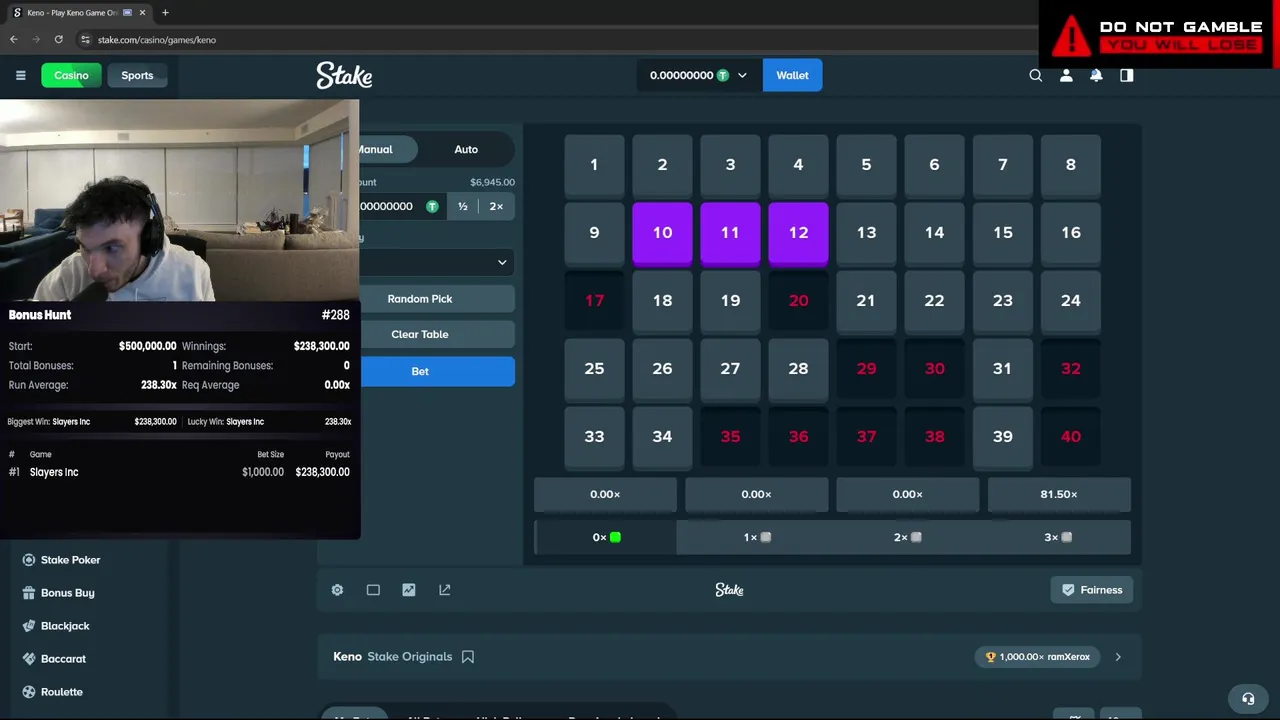This screenshot has width=1280, height=720.
Task: Open the pop-out game icon
Action: pyautogui.click(x=445, y=590)
